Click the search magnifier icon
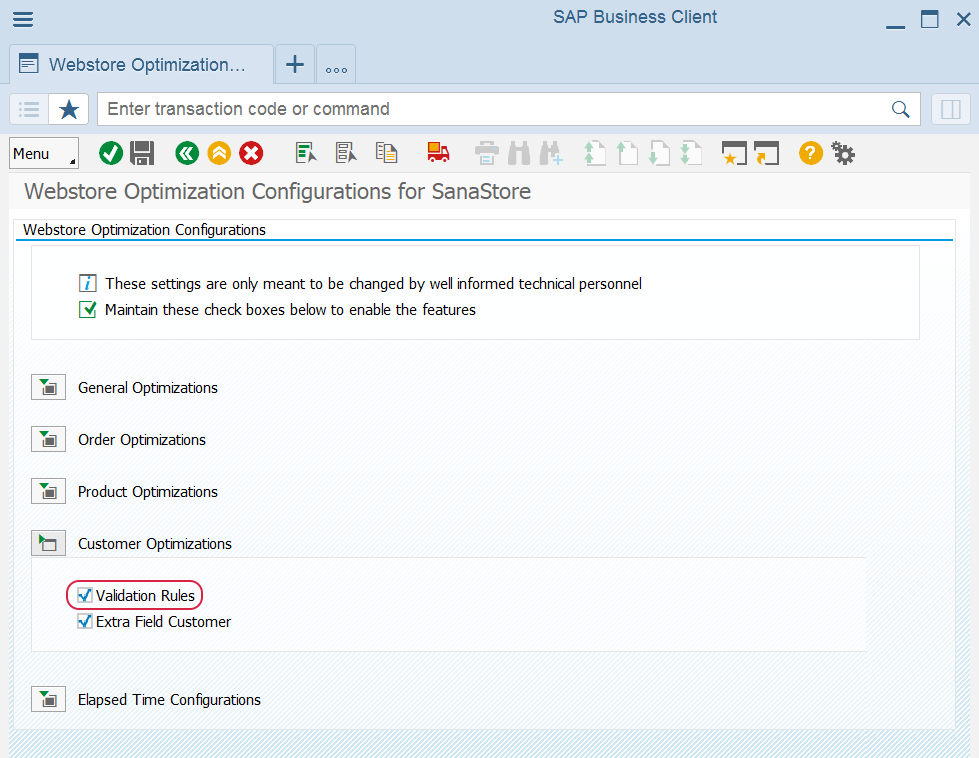 tap(900, 109)
